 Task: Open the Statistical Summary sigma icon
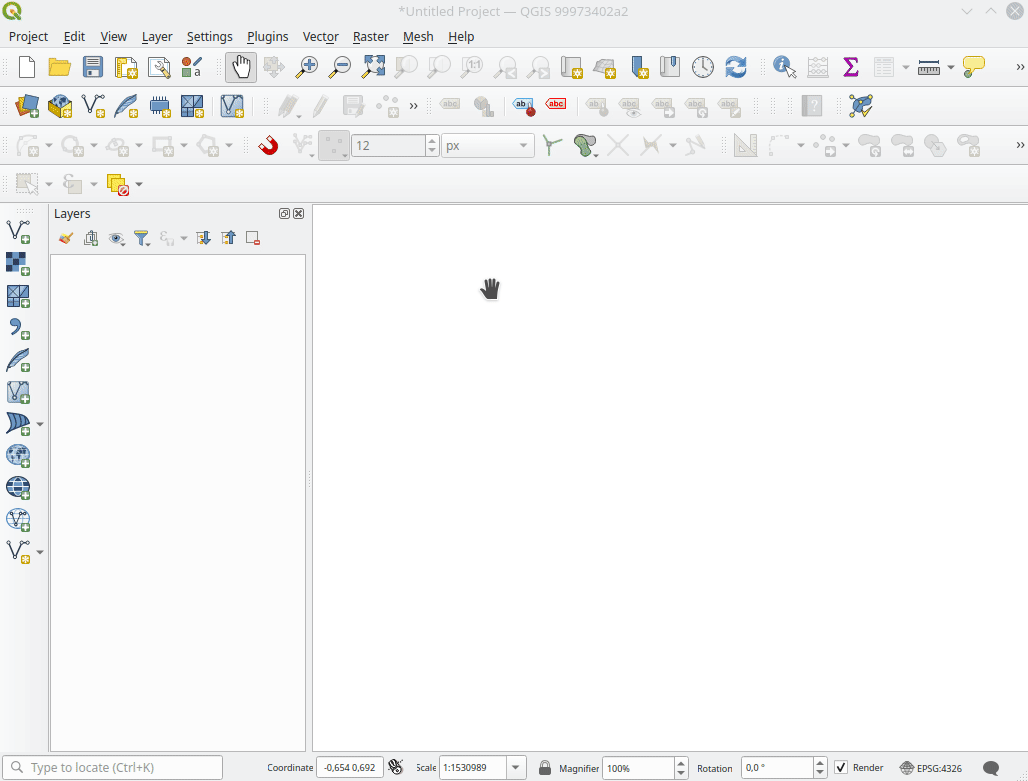click(x=851, y=67)
